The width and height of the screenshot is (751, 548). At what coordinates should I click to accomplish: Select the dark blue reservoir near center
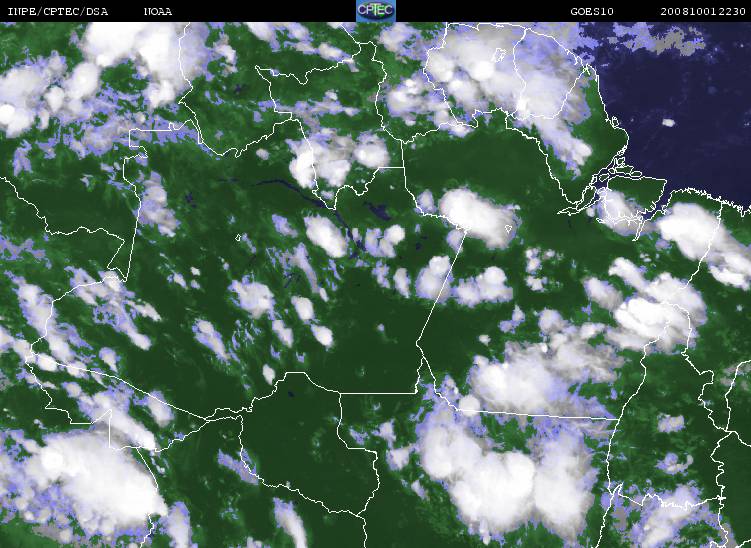[378, 211]
